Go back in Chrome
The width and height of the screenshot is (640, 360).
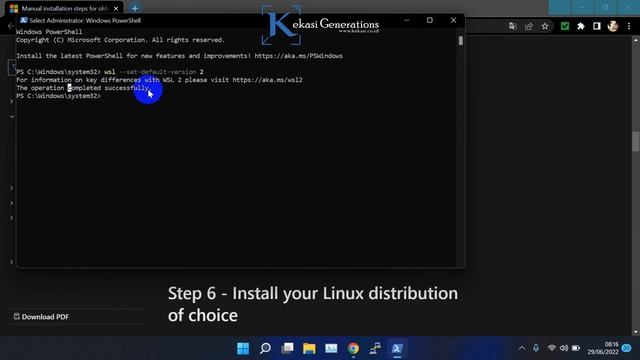coord(11,26)
